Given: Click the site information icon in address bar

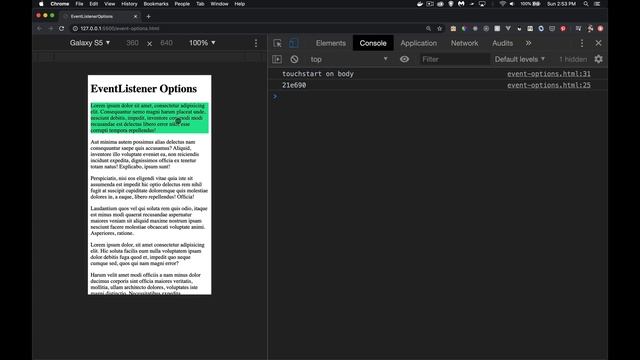Looking at the screenshot, I should pos(75,29).
